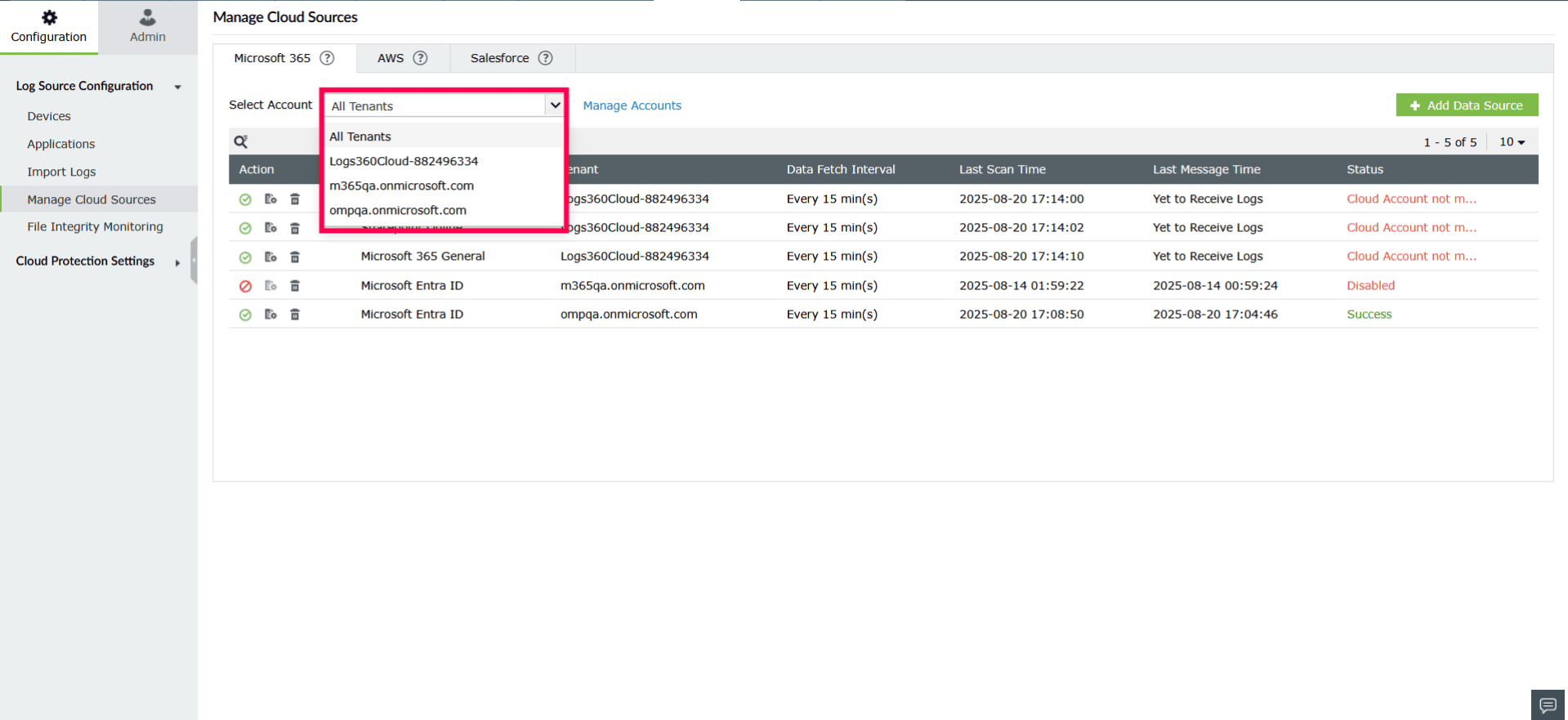
Task: Delete the data source scanned at 17:14:02
Action: coord(295,228)
